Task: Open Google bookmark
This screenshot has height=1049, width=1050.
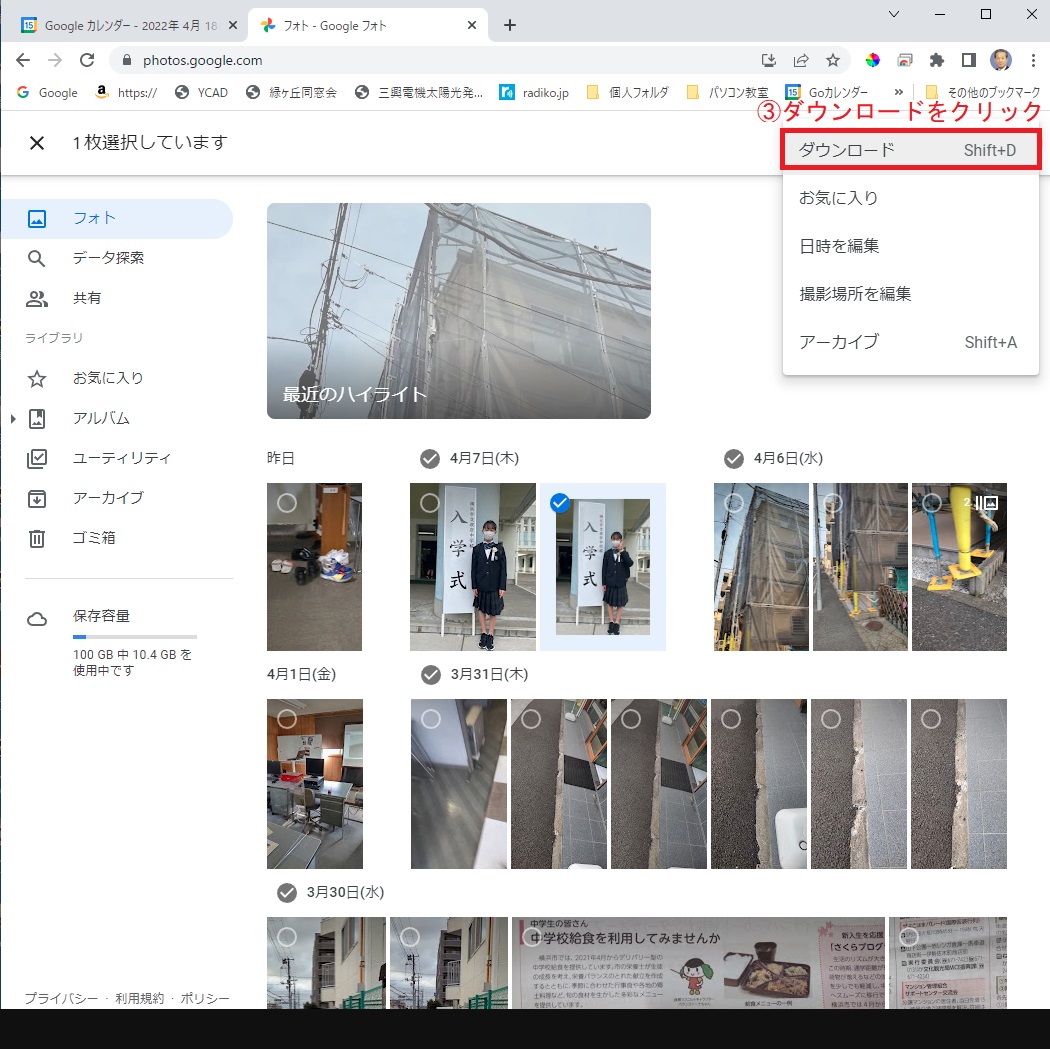Action: tap(47, 92)
